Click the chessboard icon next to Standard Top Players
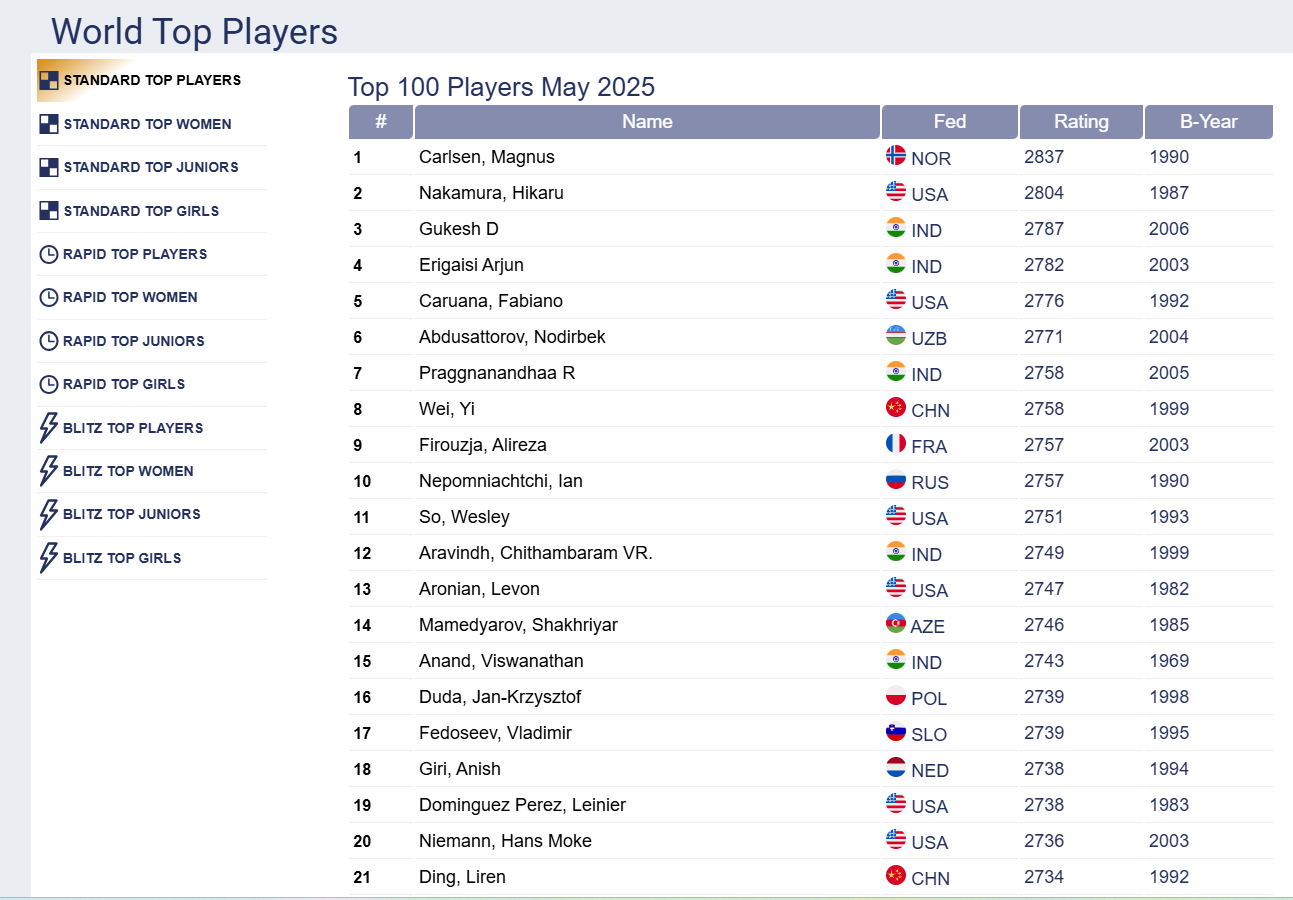The image size is (1293, 900). tap(47, 78)
